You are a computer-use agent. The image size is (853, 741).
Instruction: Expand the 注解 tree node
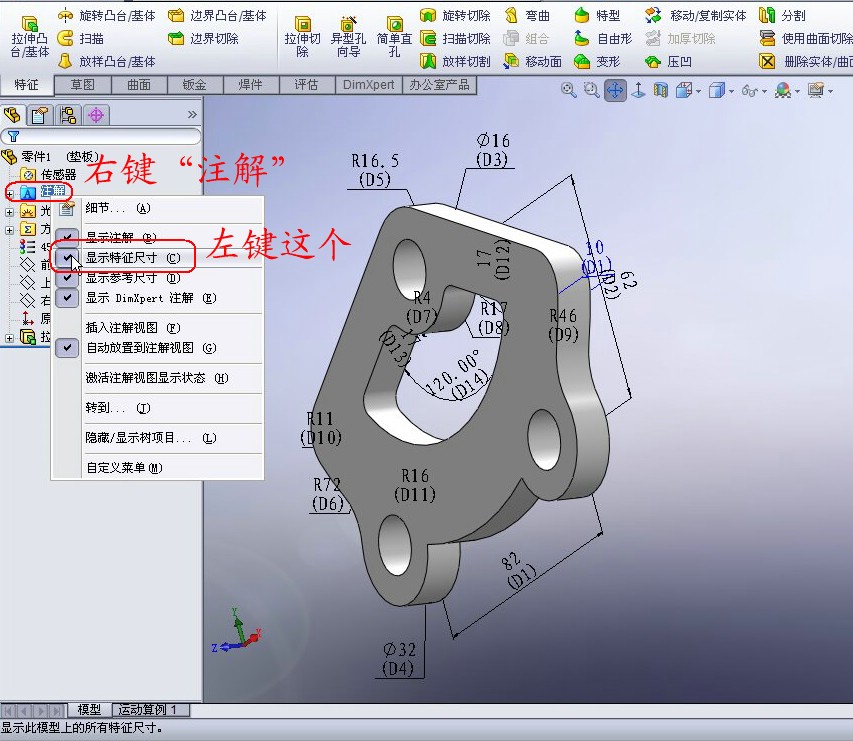point(9,193)
